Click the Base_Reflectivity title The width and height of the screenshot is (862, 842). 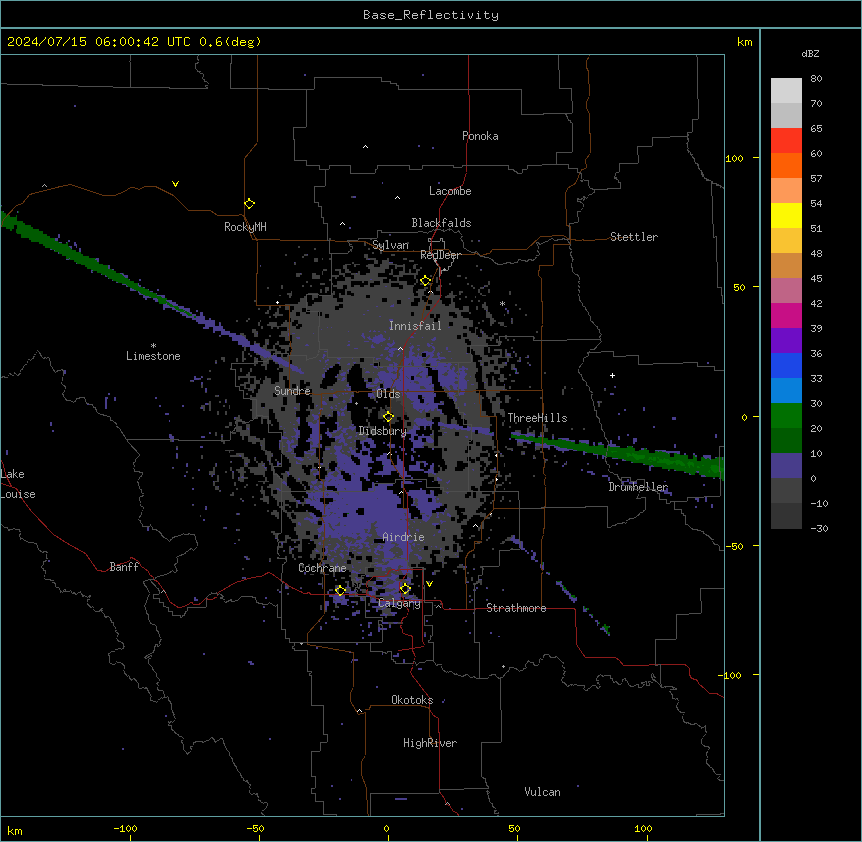pyautogui.click(x=431, y=15)
